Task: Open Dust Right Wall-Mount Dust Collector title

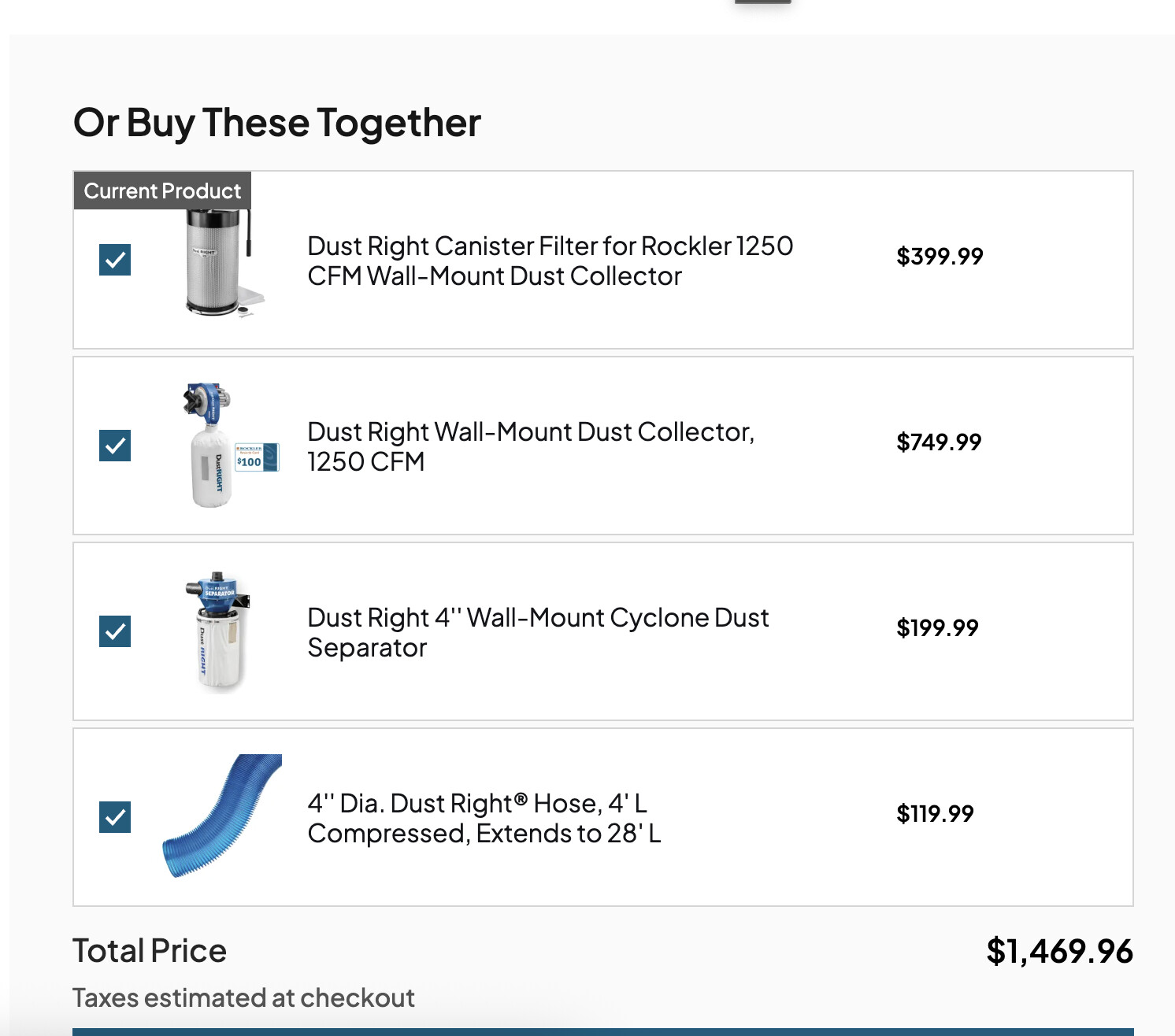Action: point(530,446)
